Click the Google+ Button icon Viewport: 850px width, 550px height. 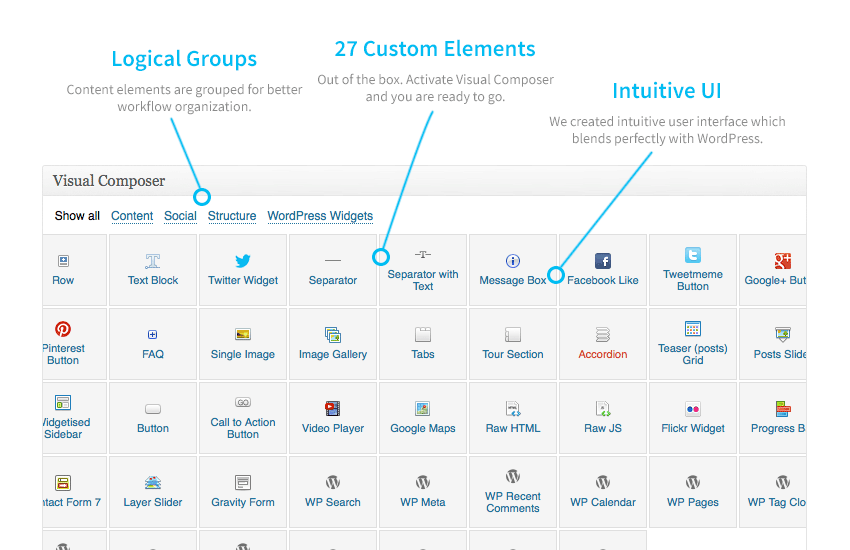tap(783, 261)
